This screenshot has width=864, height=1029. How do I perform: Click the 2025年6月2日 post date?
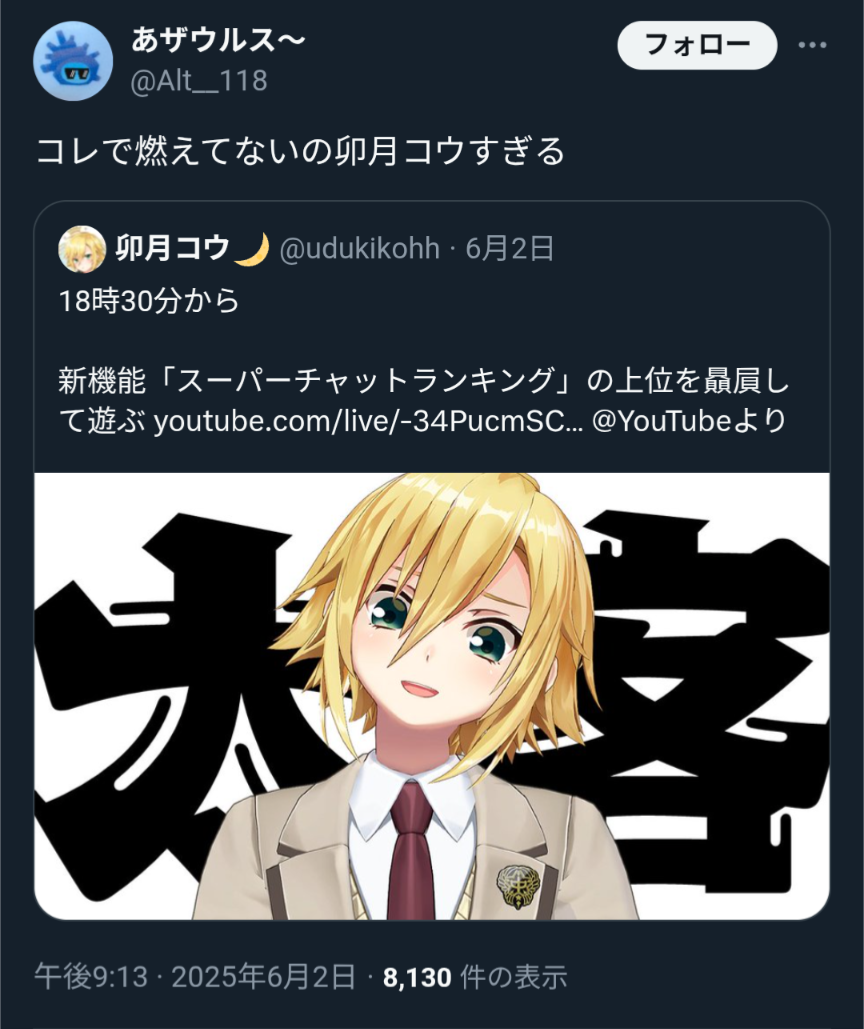click(x=264, y=977)
